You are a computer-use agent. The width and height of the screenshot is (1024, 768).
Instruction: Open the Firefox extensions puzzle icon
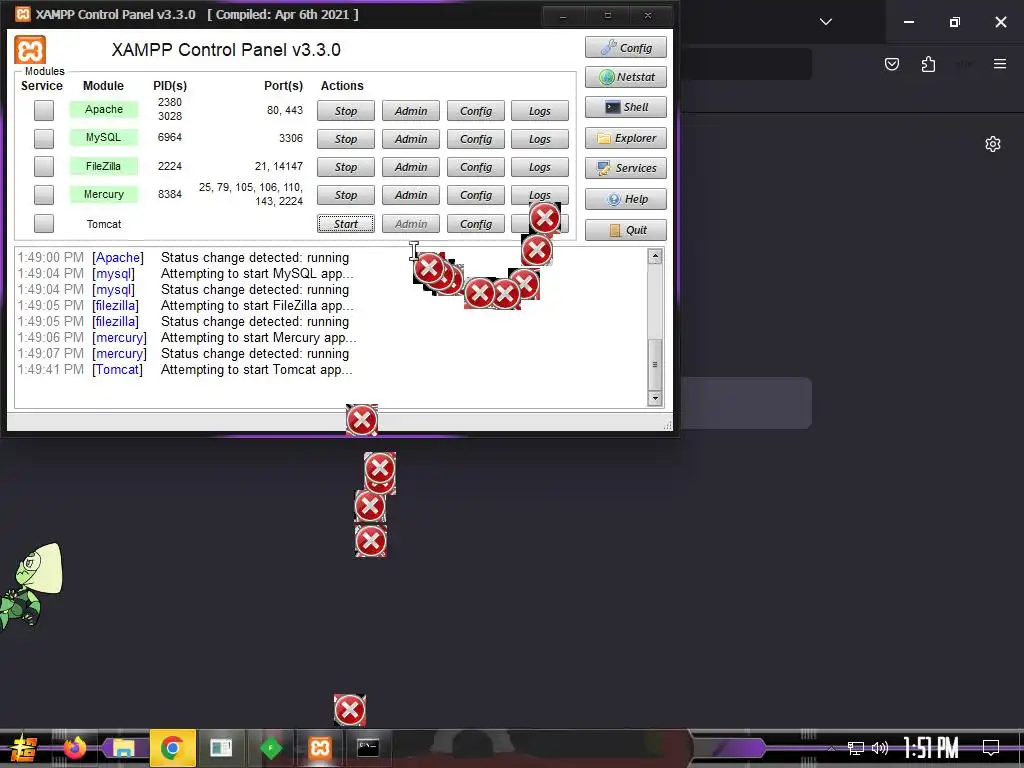pyautogui.click(x=928, y=64)
